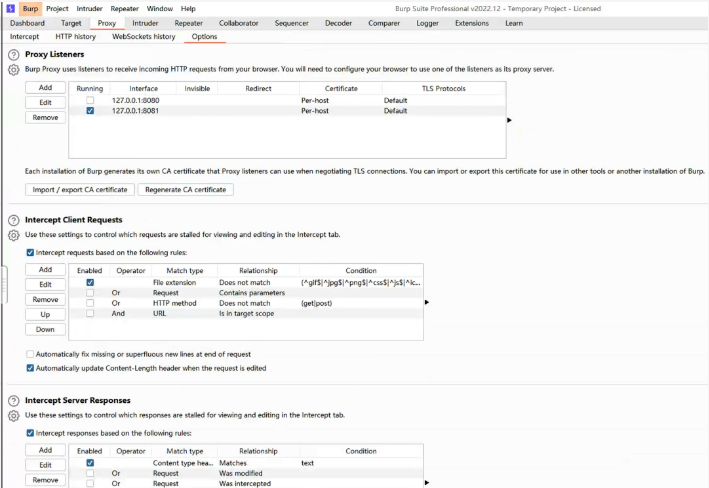Select the Options sub-tab
This screenshot has height=488, width=709.
(204, 37)
